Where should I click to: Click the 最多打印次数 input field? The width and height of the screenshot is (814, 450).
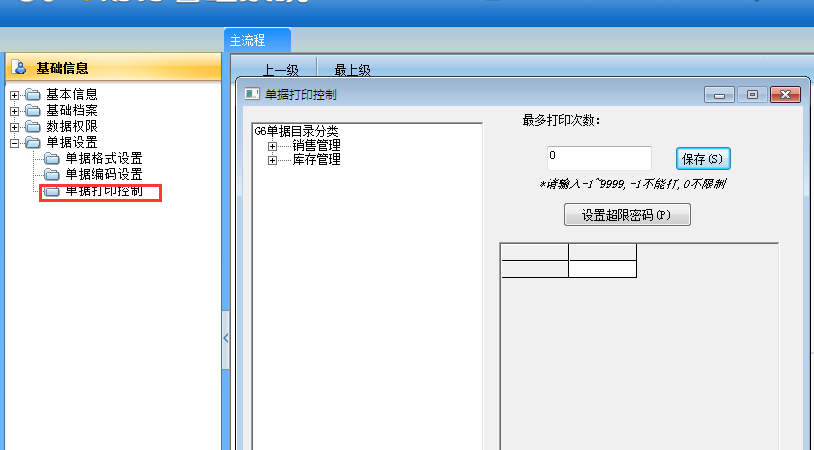coord(599,158)
